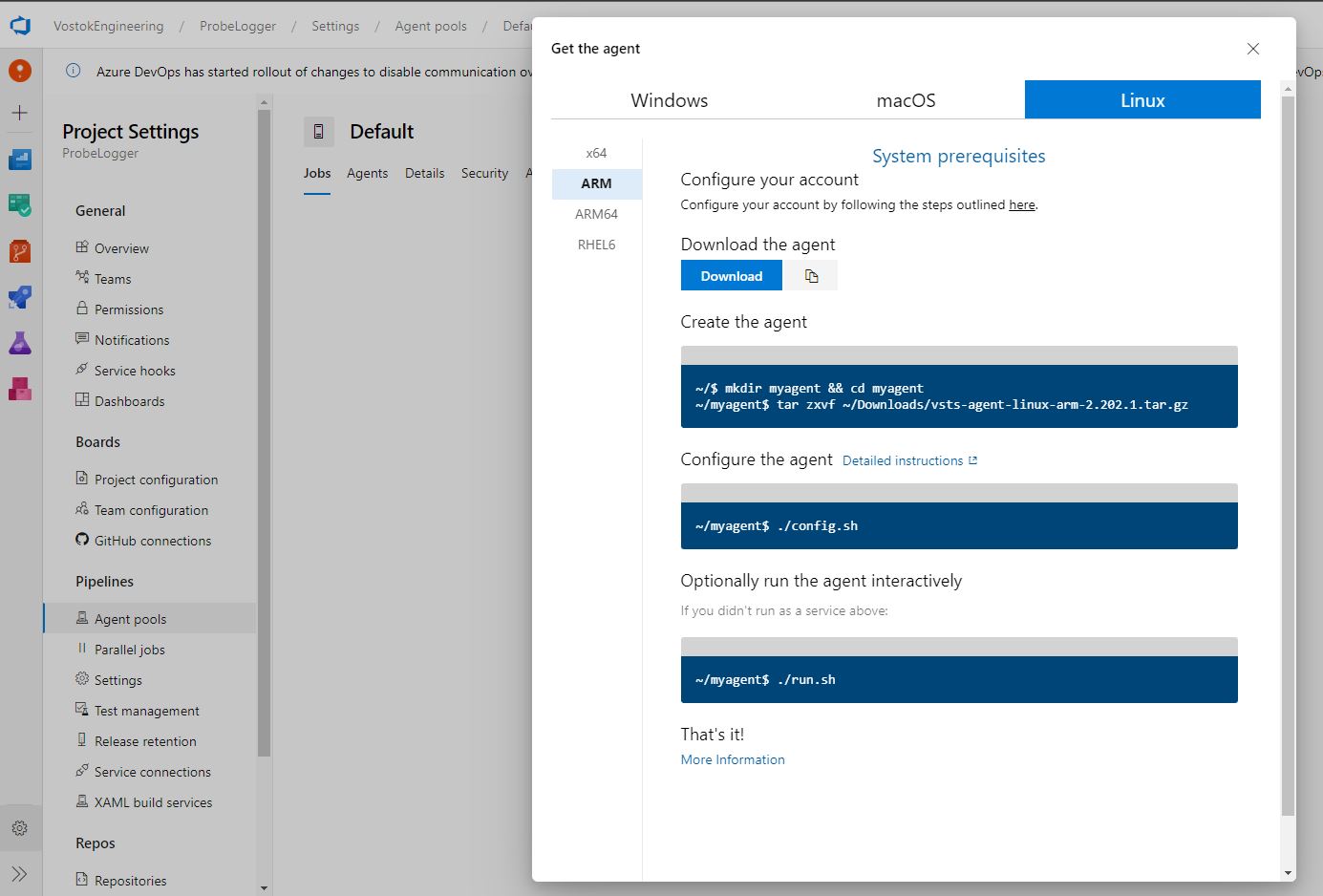Click the dialog scrollbar up arrow

pyautogui.click(x=1288, y=89)
